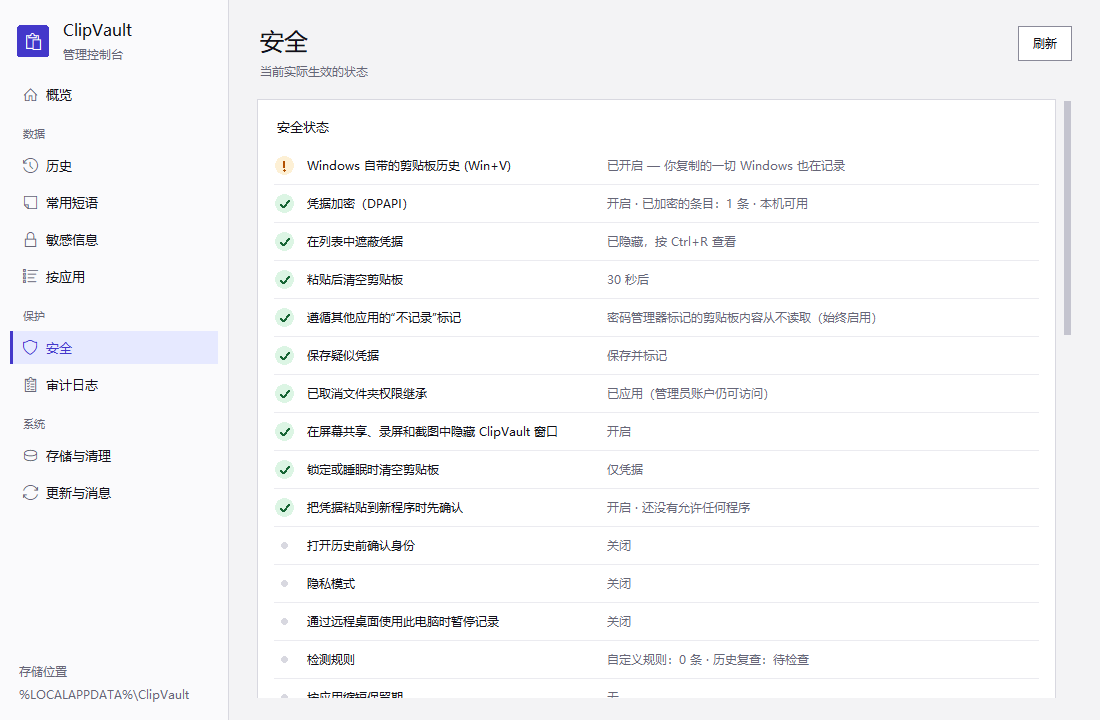Click the value 已应用（管理员账户仍可访问）
The image size is (1100, 720).
pyautogui.click(x=688, y=393)
